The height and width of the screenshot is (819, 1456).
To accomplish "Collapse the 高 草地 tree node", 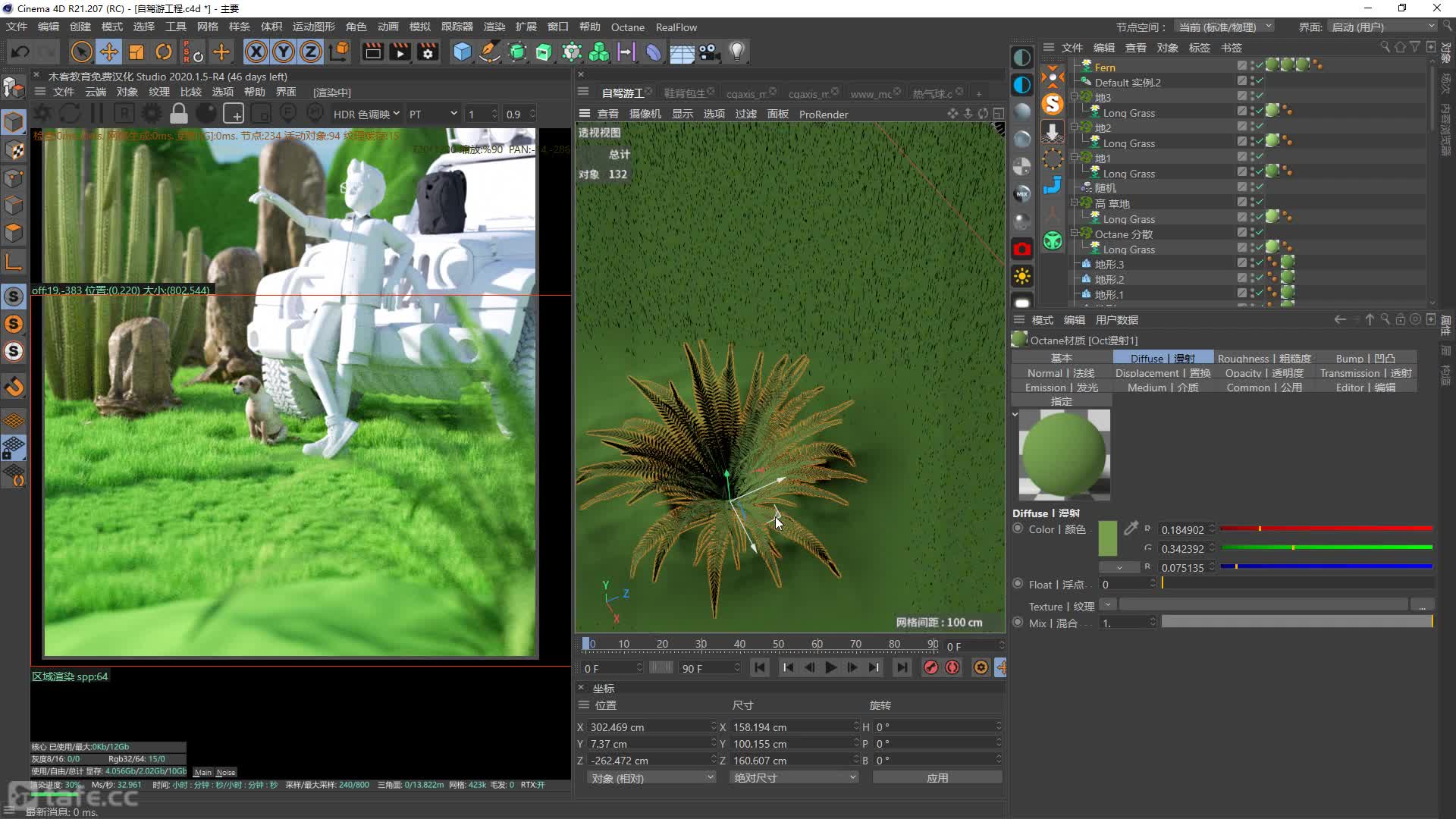I will point(1075,203).
